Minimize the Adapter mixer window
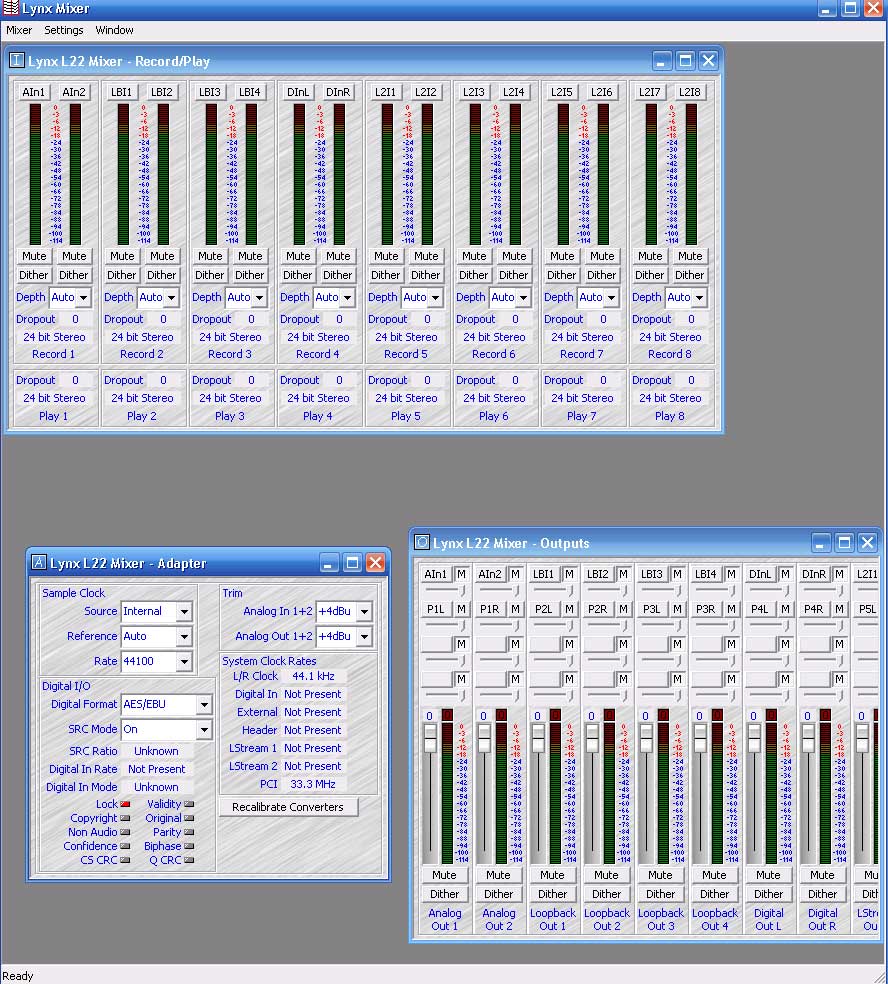The width and height of the screenshot is (888, 984). click(329, 562)
